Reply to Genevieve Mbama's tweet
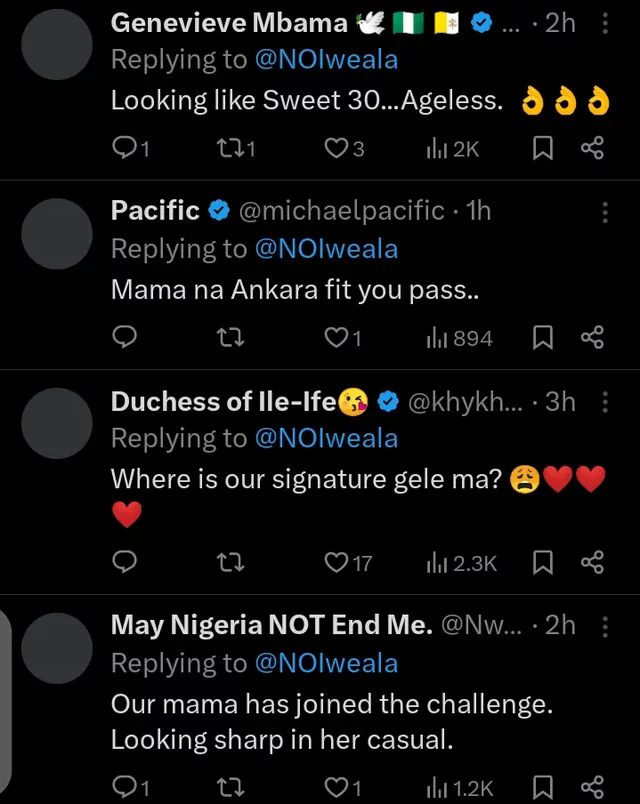The height and width of the screenshot is (804, 640). [x=123, y=149]
